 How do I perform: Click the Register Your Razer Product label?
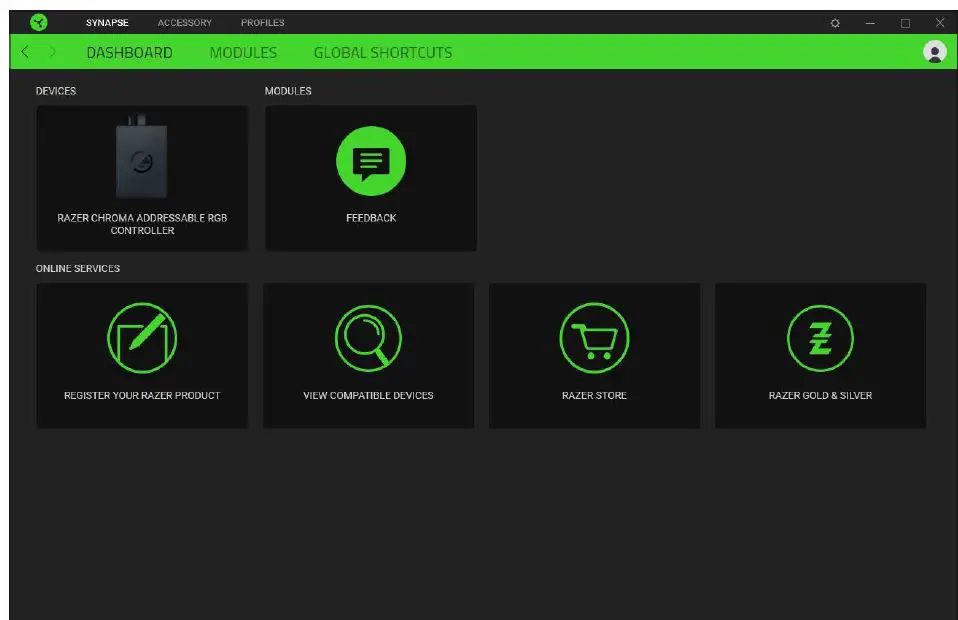[142, 396]
